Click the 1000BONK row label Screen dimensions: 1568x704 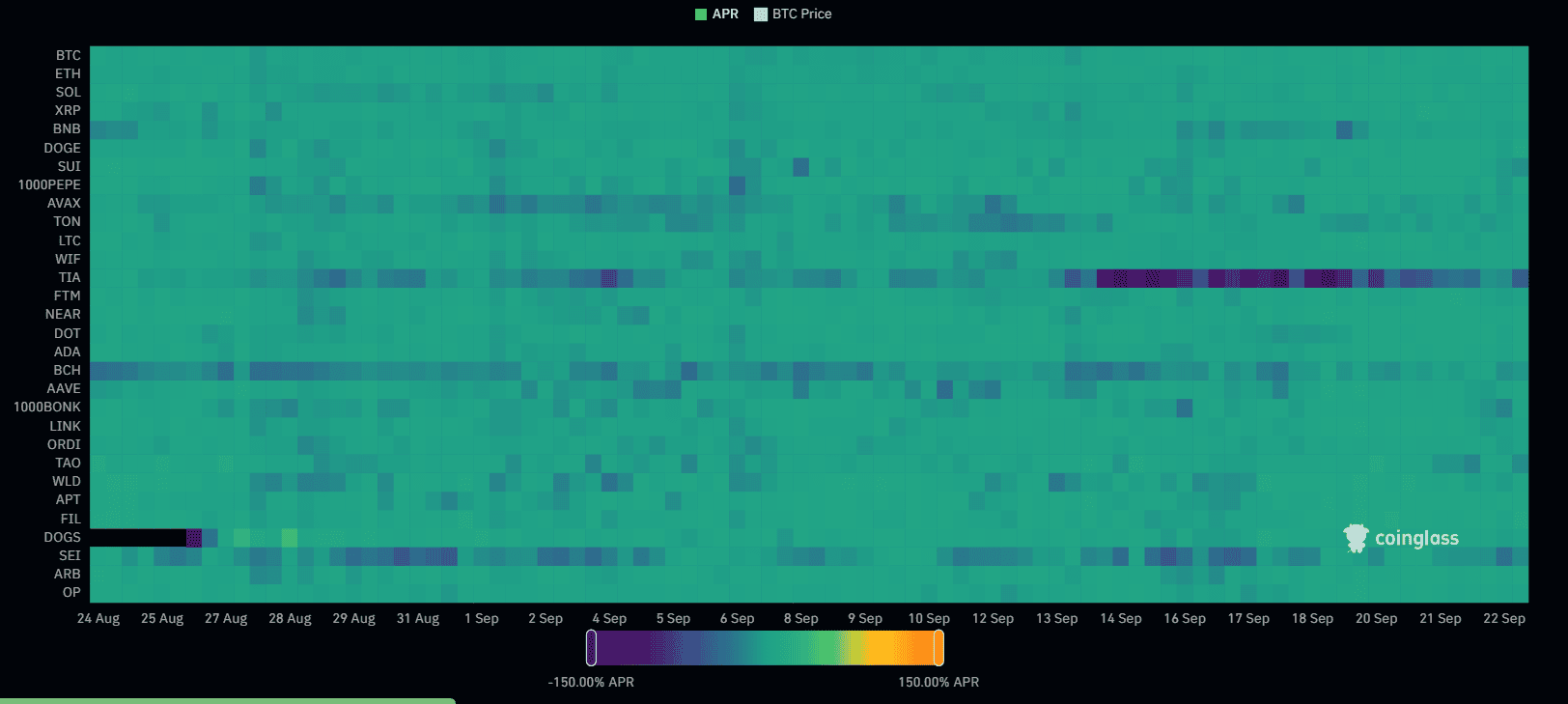(x=47, y=407)
